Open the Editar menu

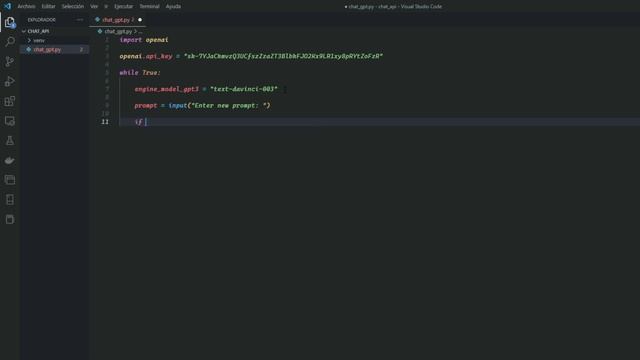coord(49,7)
